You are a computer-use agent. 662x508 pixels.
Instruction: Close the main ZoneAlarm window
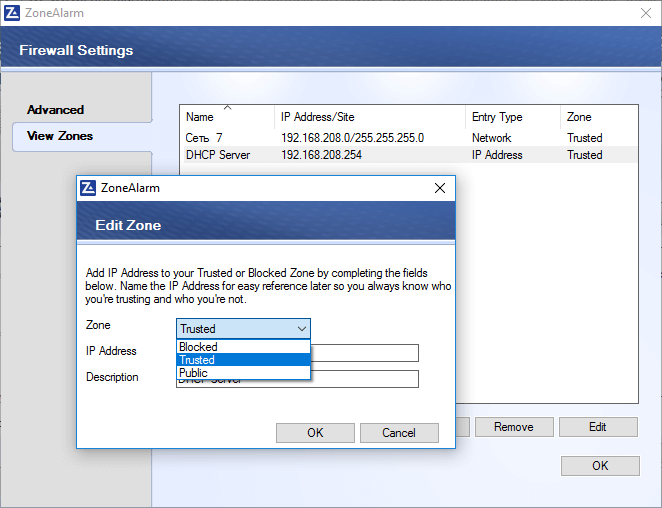[645, 13]
